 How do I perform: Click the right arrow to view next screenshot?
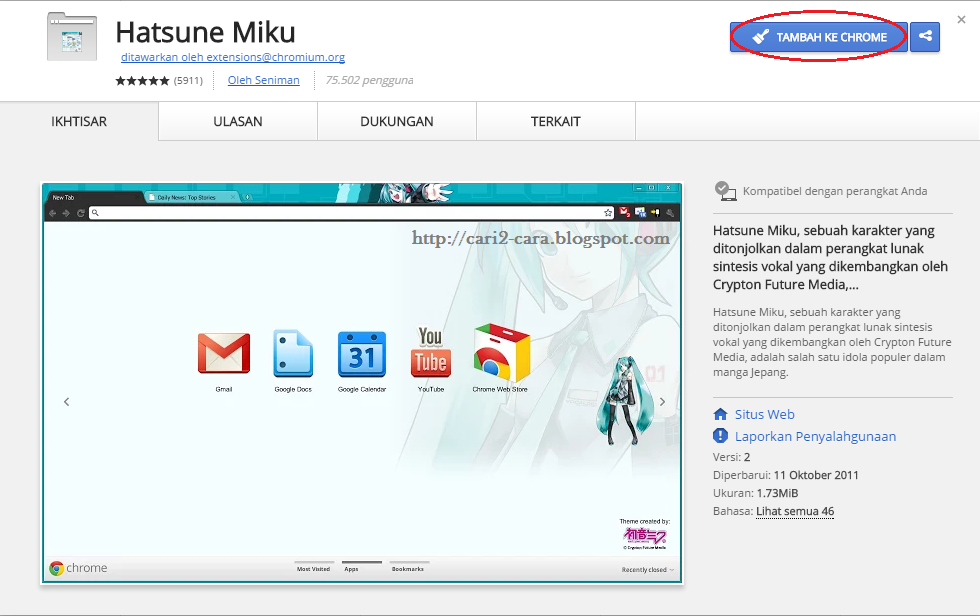click(x=662, y=401)
